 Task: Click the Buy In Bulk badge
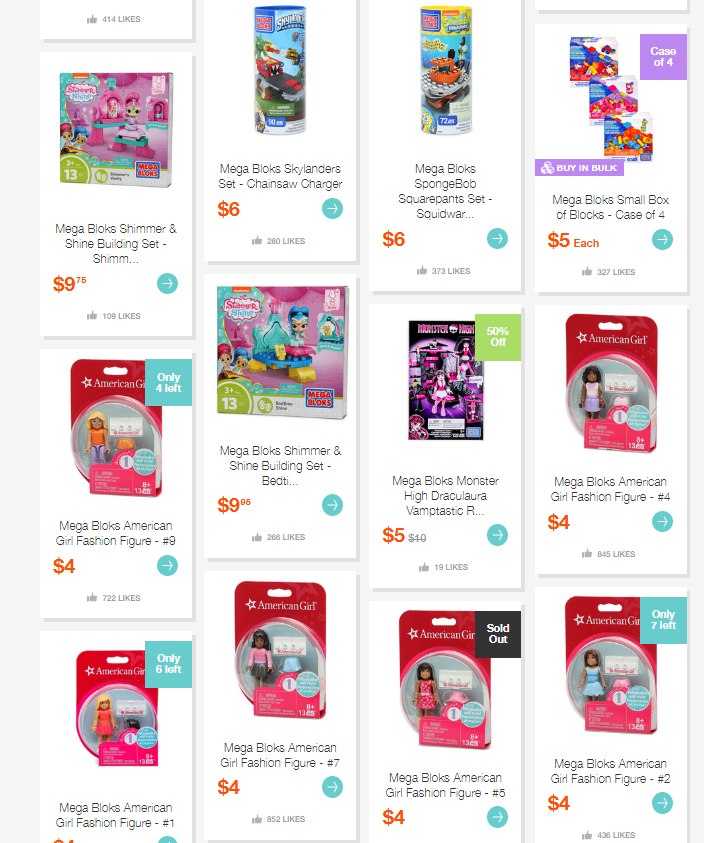pyautogui.click(x=580, y=168)
